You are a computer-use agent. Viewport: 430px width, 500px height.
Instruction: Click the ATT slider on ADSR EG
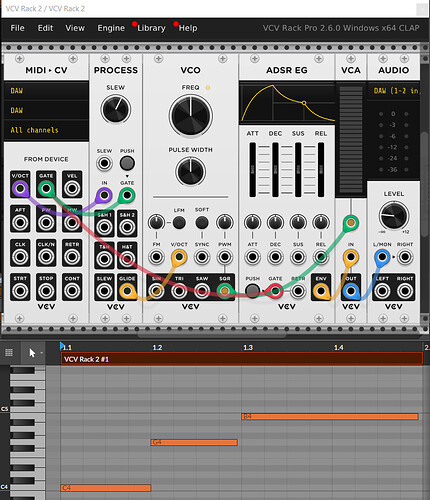pyautogui.click(x=252, y=169)
